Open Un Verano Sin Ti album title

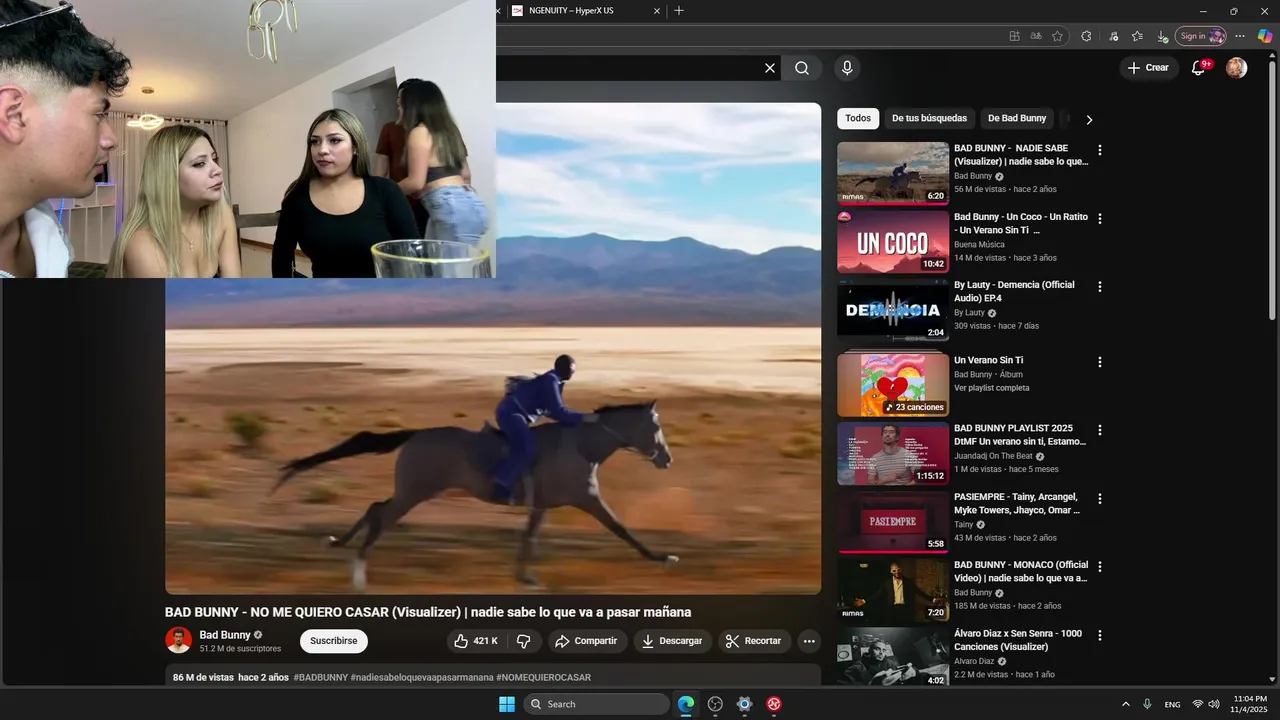pos(988,360)
